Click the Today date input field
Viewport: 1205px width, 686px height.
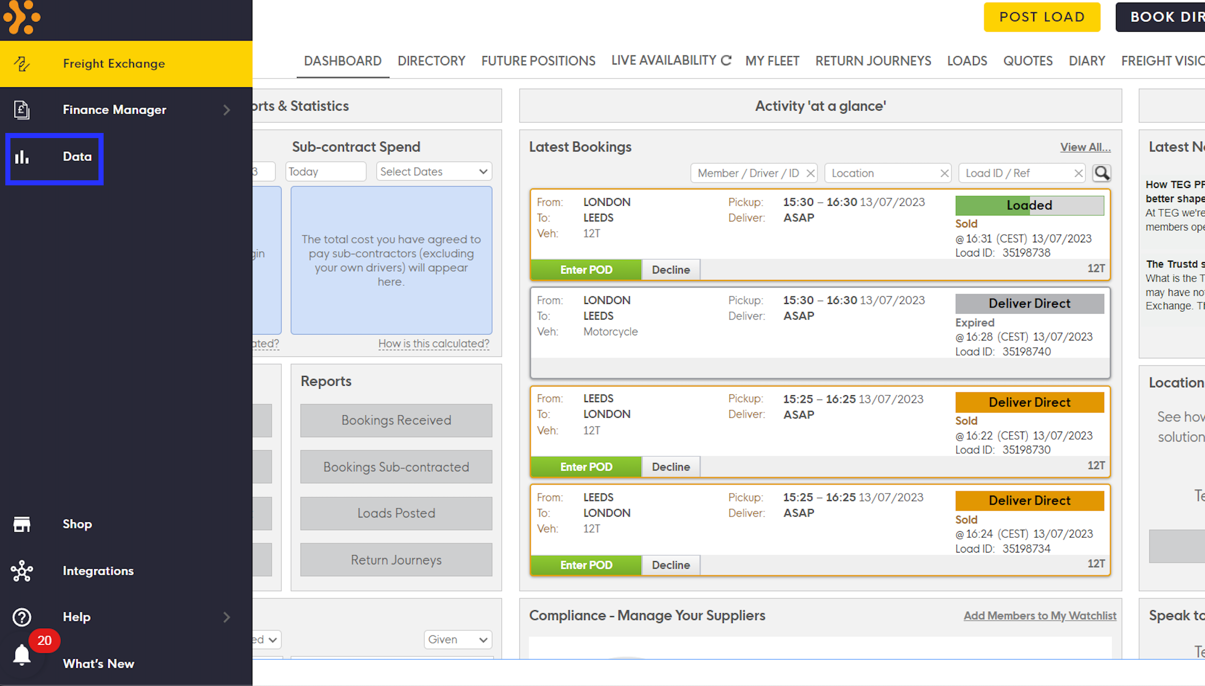[x=326, y=172]
